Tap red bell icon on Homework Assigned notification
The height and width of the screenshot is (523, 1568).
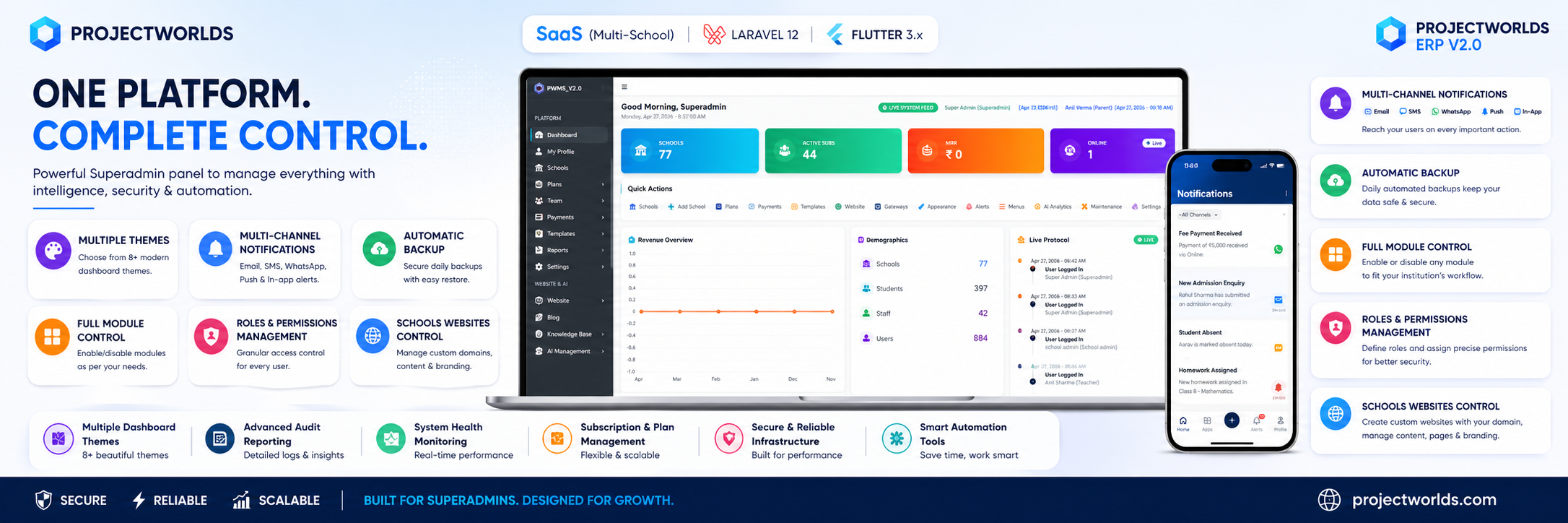(x=1278, y=387)
